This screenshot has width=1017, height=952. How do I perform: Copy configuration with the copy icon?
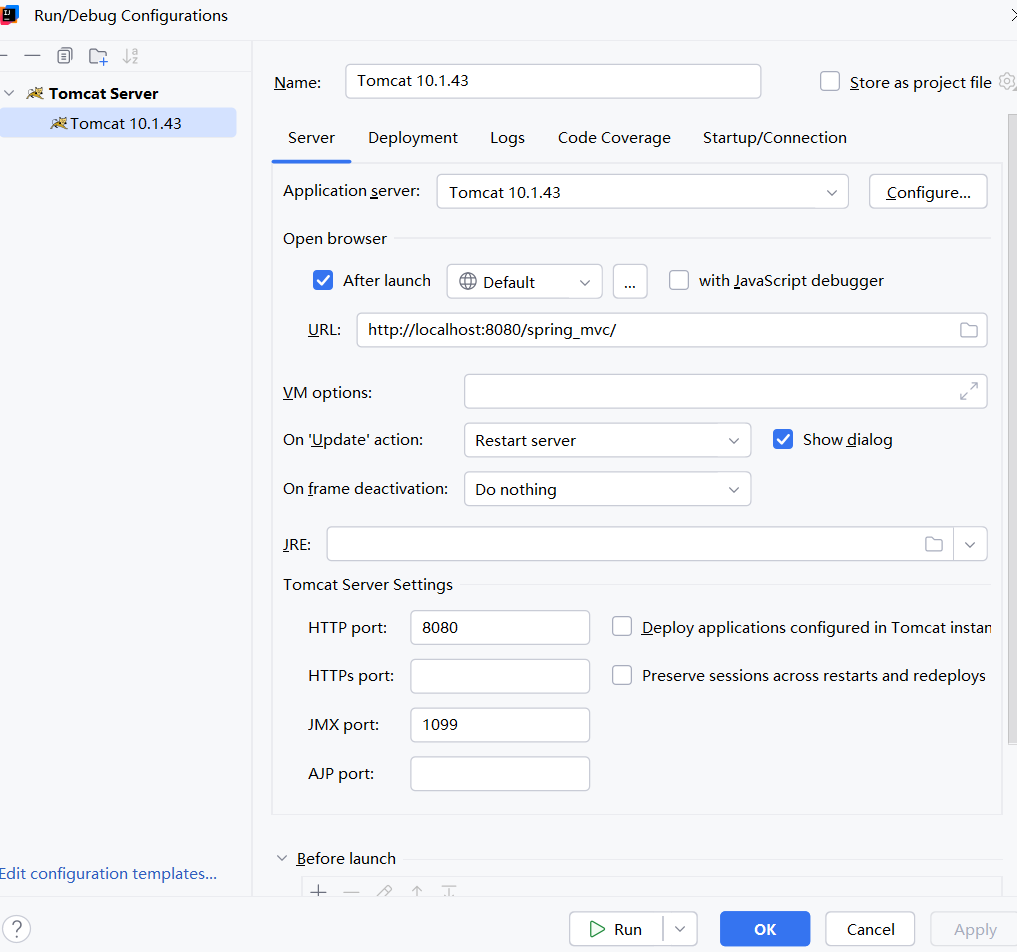[65, 56]
